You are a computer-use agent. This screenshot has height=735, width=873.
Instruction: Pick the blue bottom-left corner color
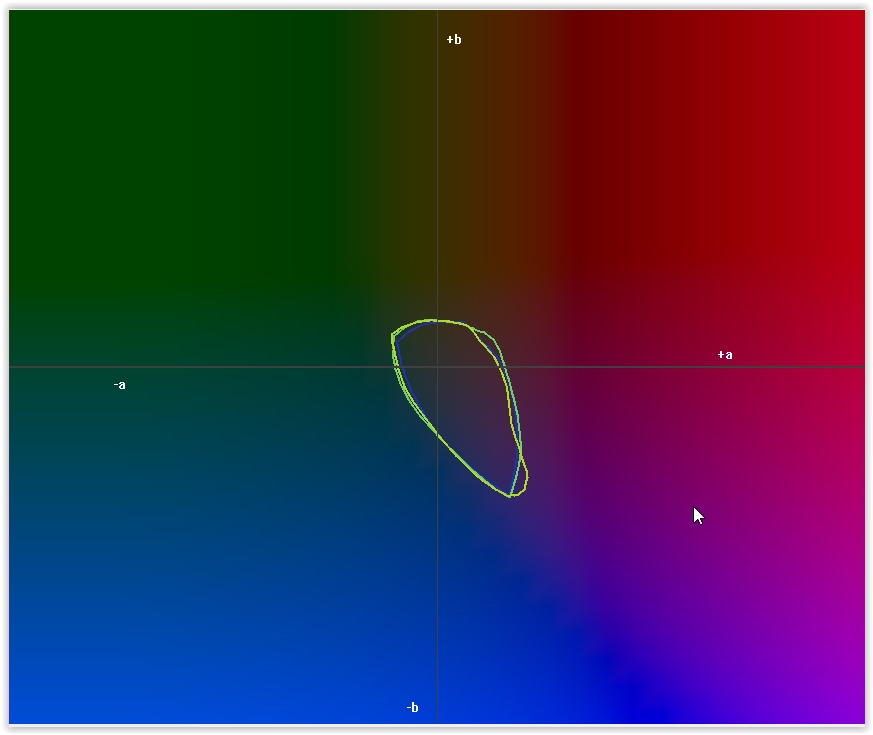pyautogui.click(x=25, y=710)
